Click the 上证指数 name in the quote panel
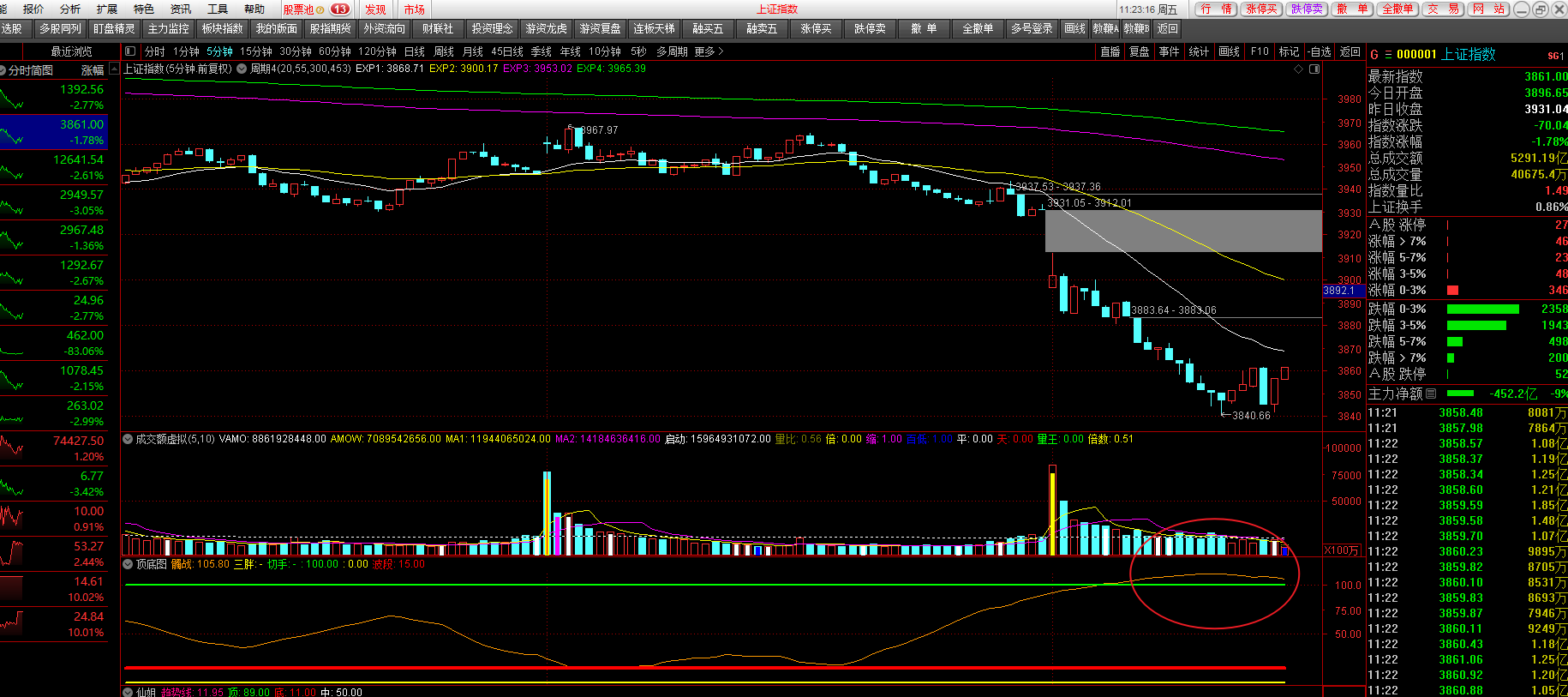Screen dimensions: 1568x697 (x=1469, y=54)
